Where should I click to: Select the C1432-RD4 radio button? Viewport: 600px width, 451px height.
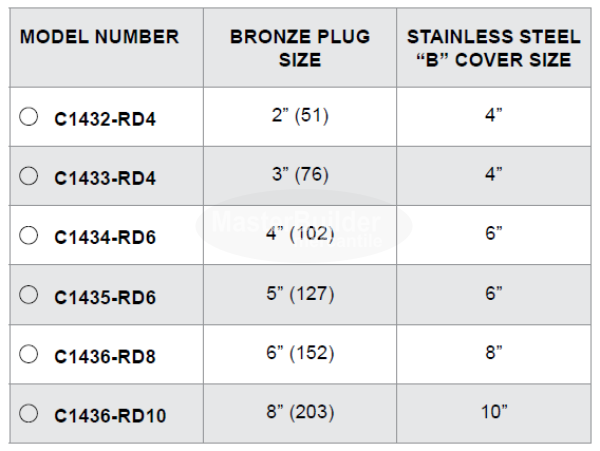coord(29,117)
